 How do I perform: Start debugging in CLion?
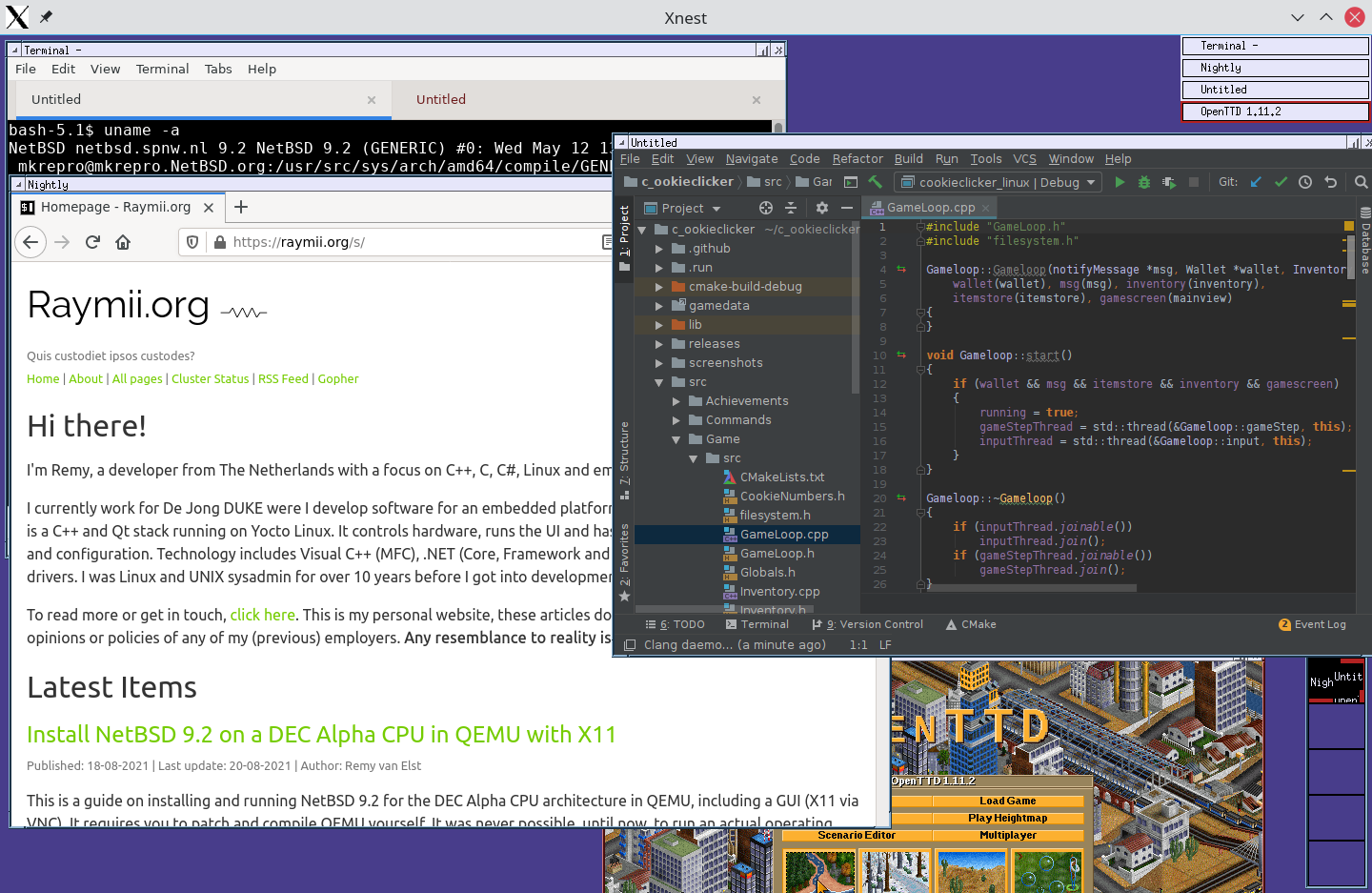[x=1142, y=182]
